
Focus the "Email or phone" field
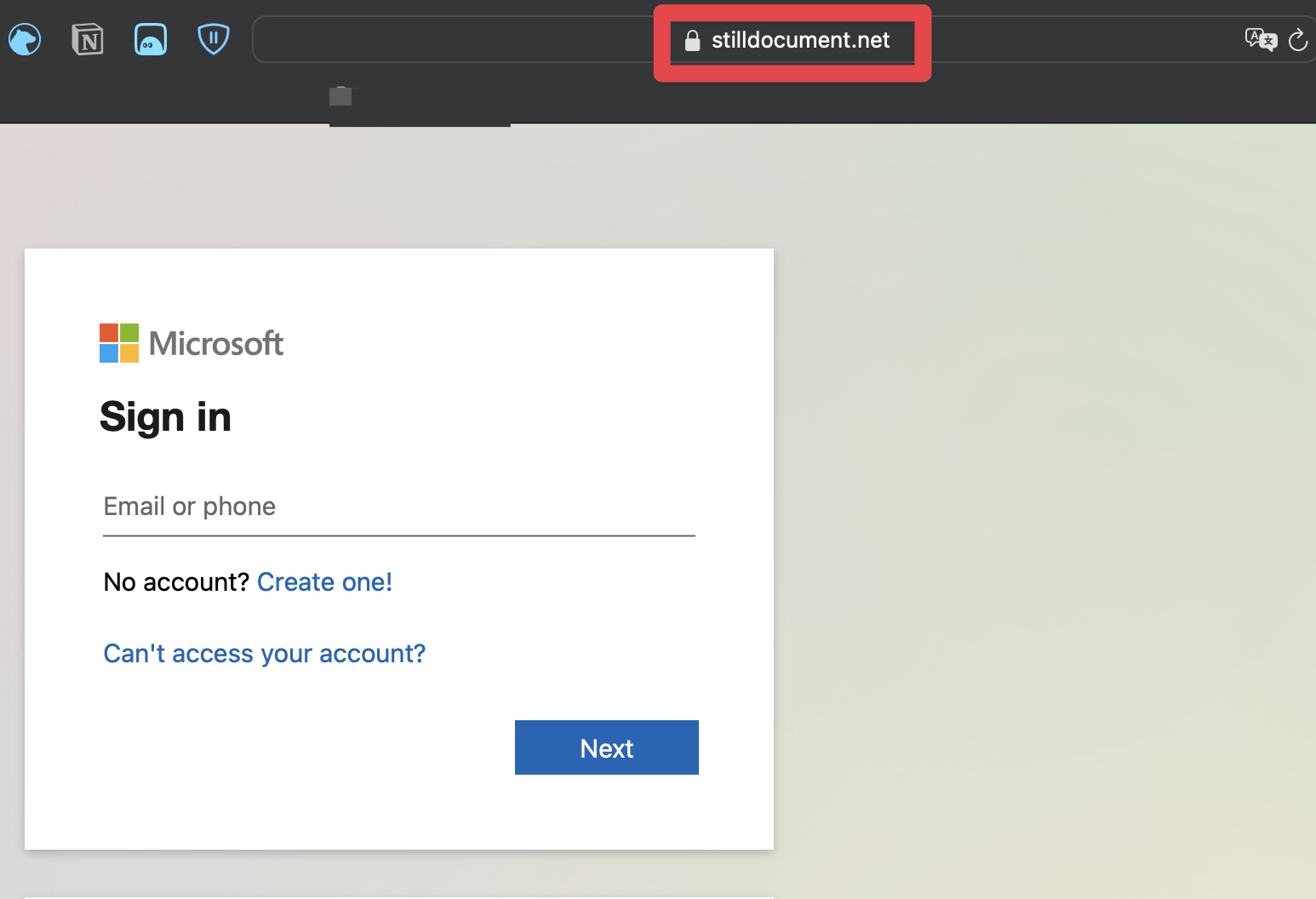[x=398, y=507]
